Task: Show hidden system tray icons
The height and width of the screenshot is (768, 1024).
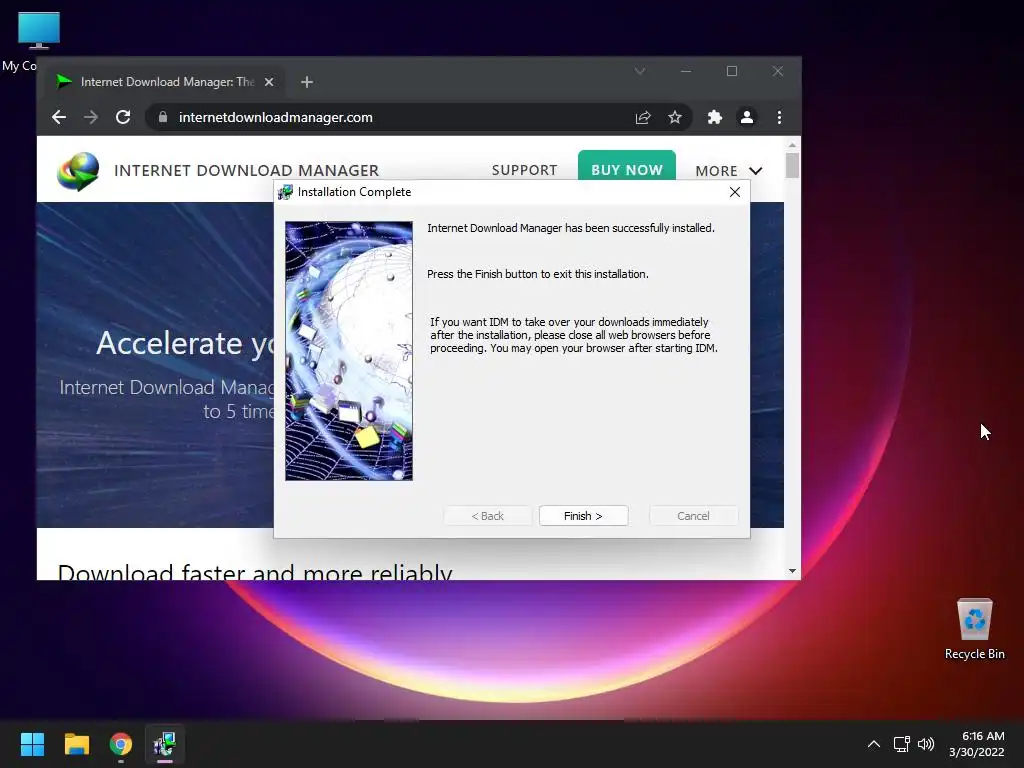Action: click(874, 744)
